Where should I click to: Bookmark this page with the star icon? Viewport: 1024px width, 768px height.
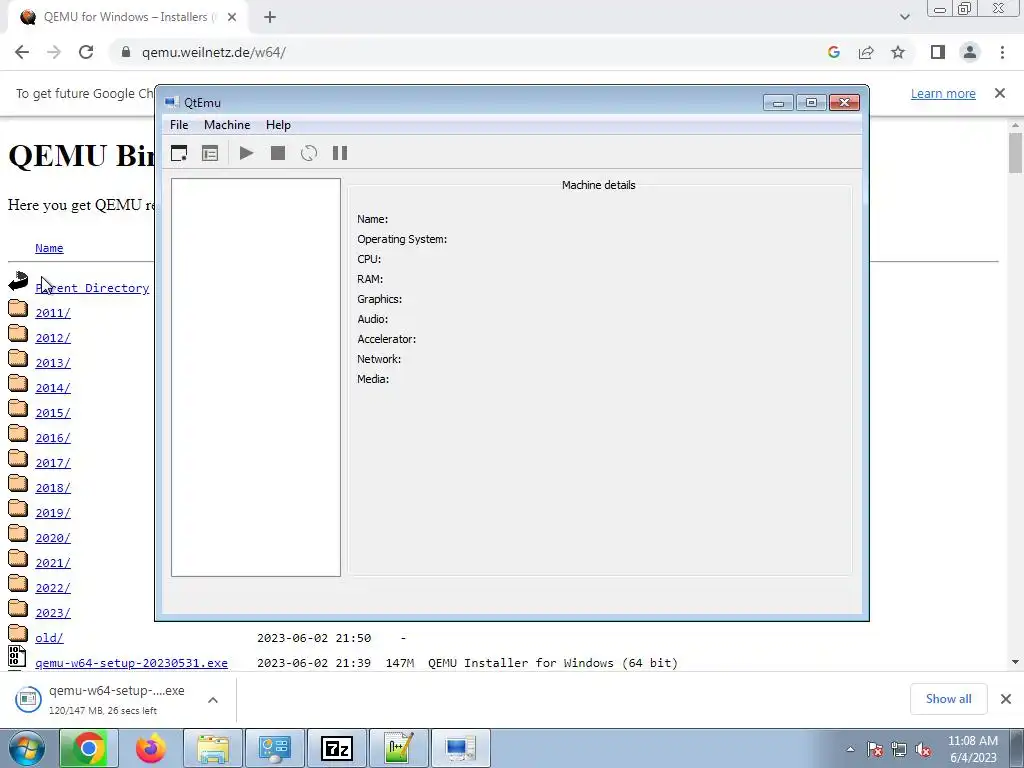coord(898,52)
